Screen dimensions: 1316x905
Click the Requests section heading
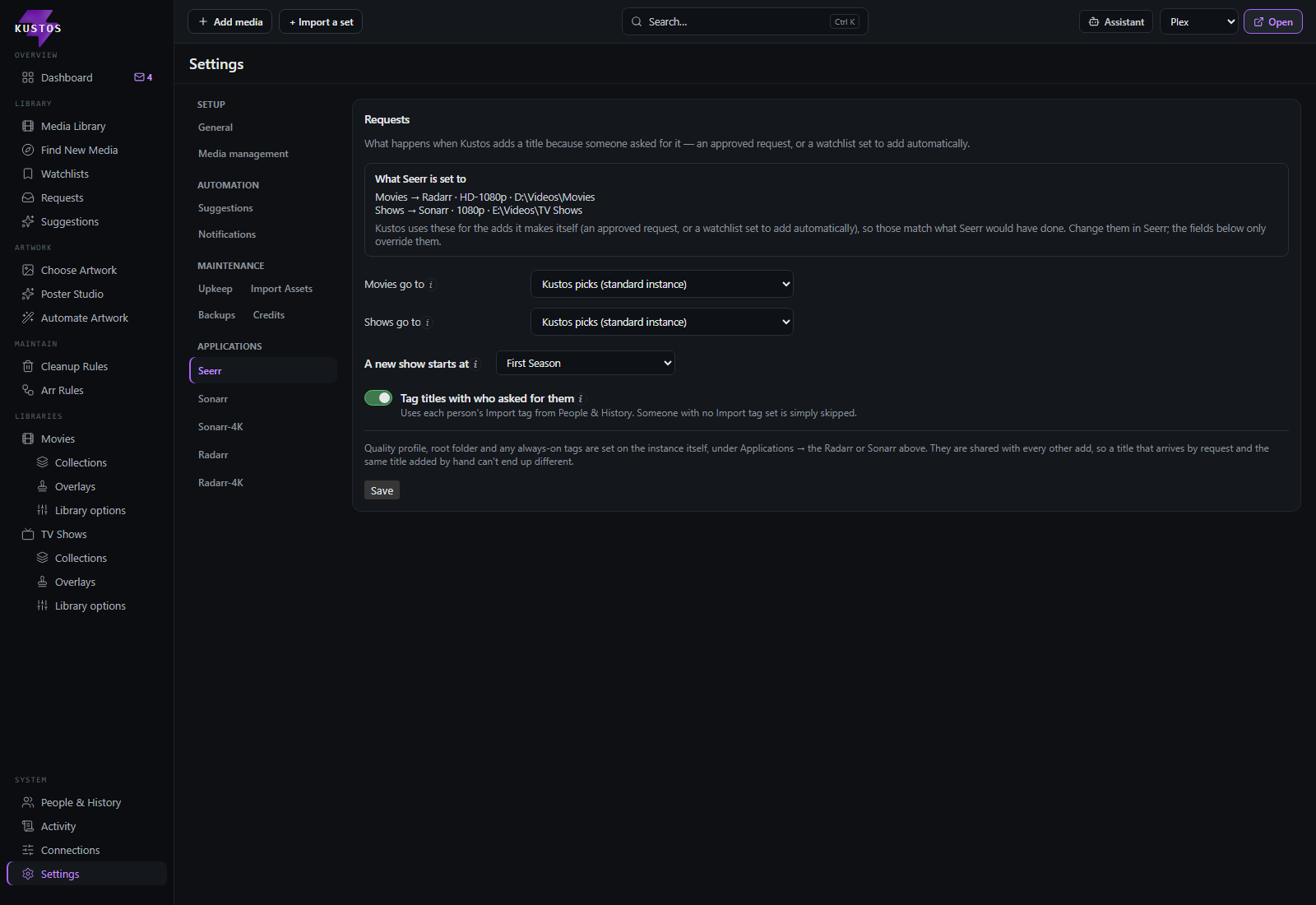[x=387, y=119]
